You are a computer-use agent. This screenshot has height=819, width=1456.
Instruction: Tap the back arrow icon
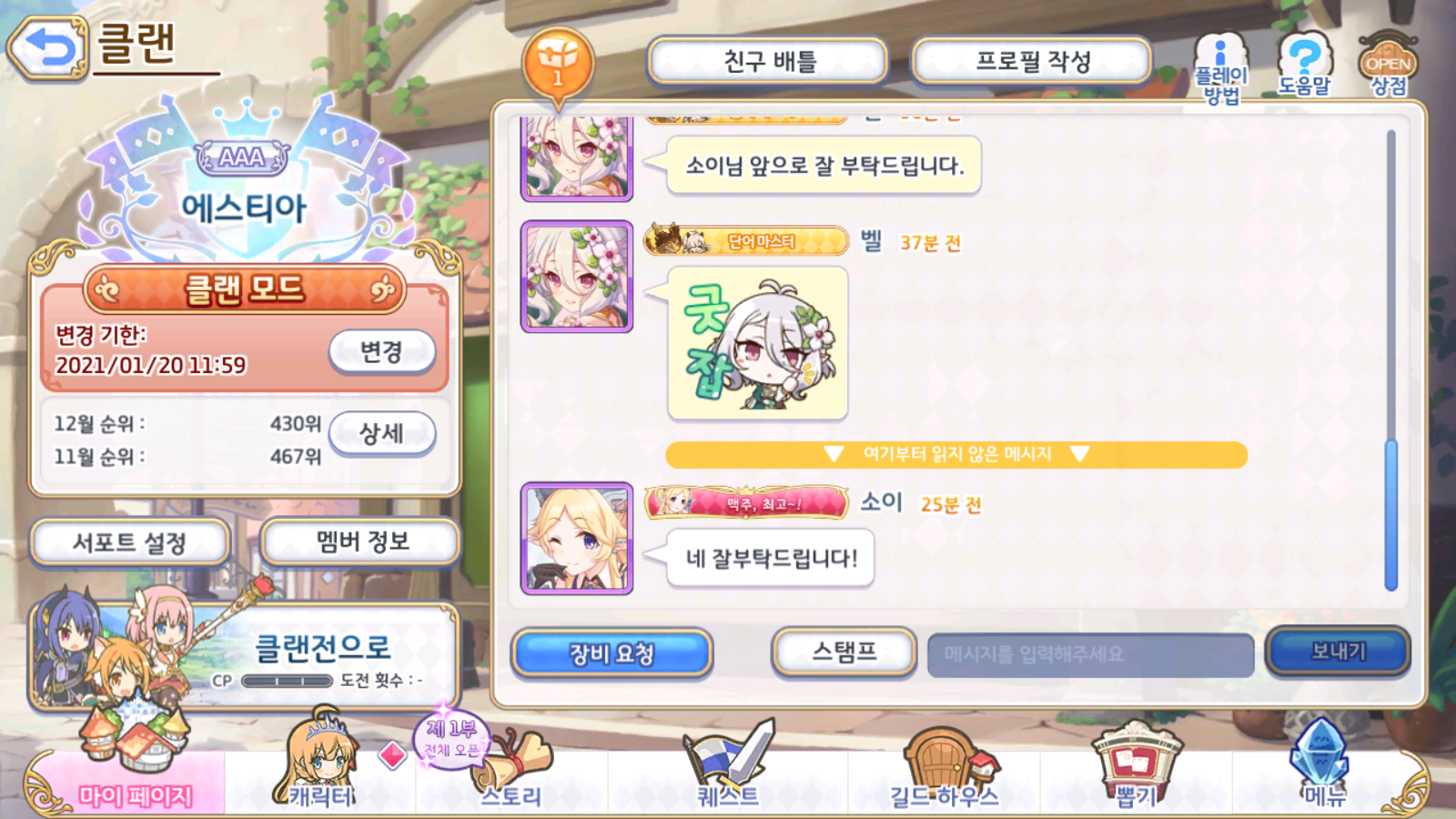coord(48,48)
